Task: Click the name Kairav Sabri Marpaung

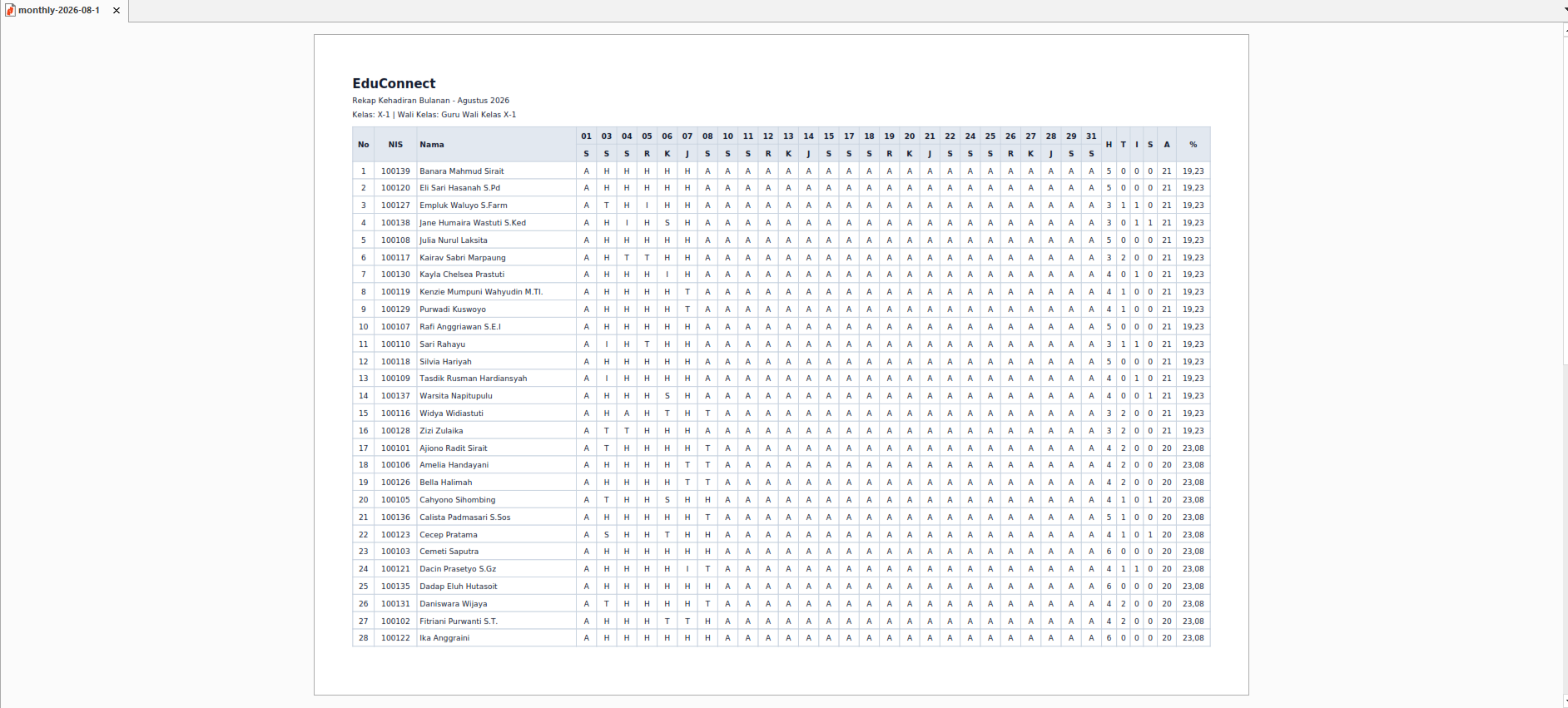Action: click(462, 258)
